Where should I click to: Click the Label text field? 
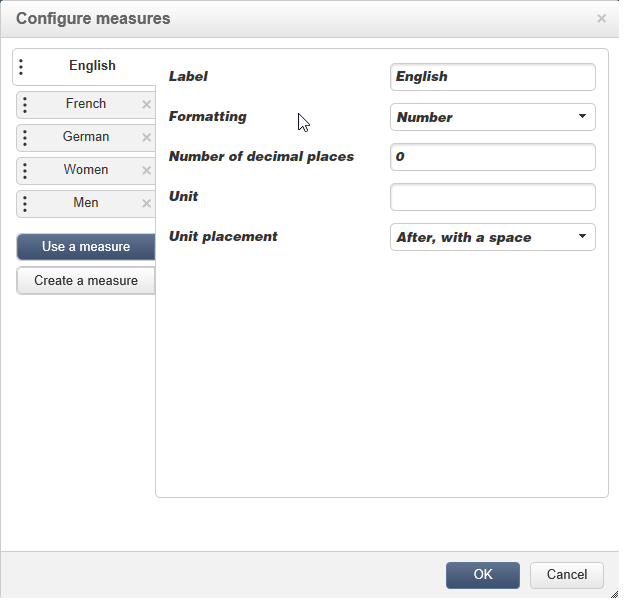[x=492, y=77]
